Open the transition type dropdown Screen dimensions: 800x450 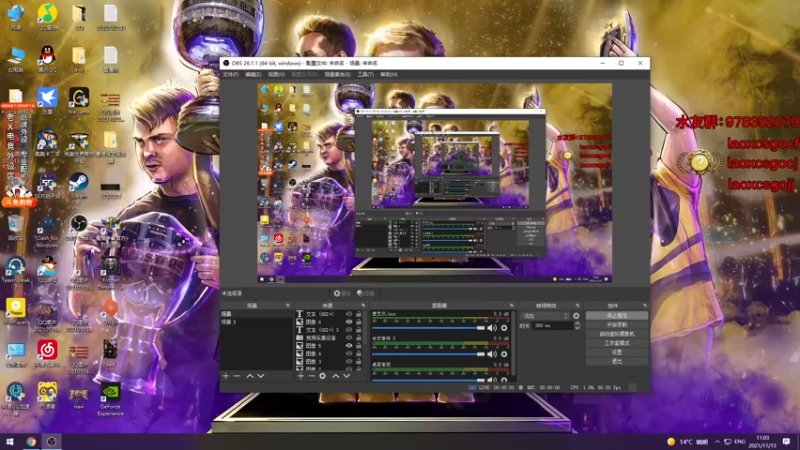pos(544,316)
